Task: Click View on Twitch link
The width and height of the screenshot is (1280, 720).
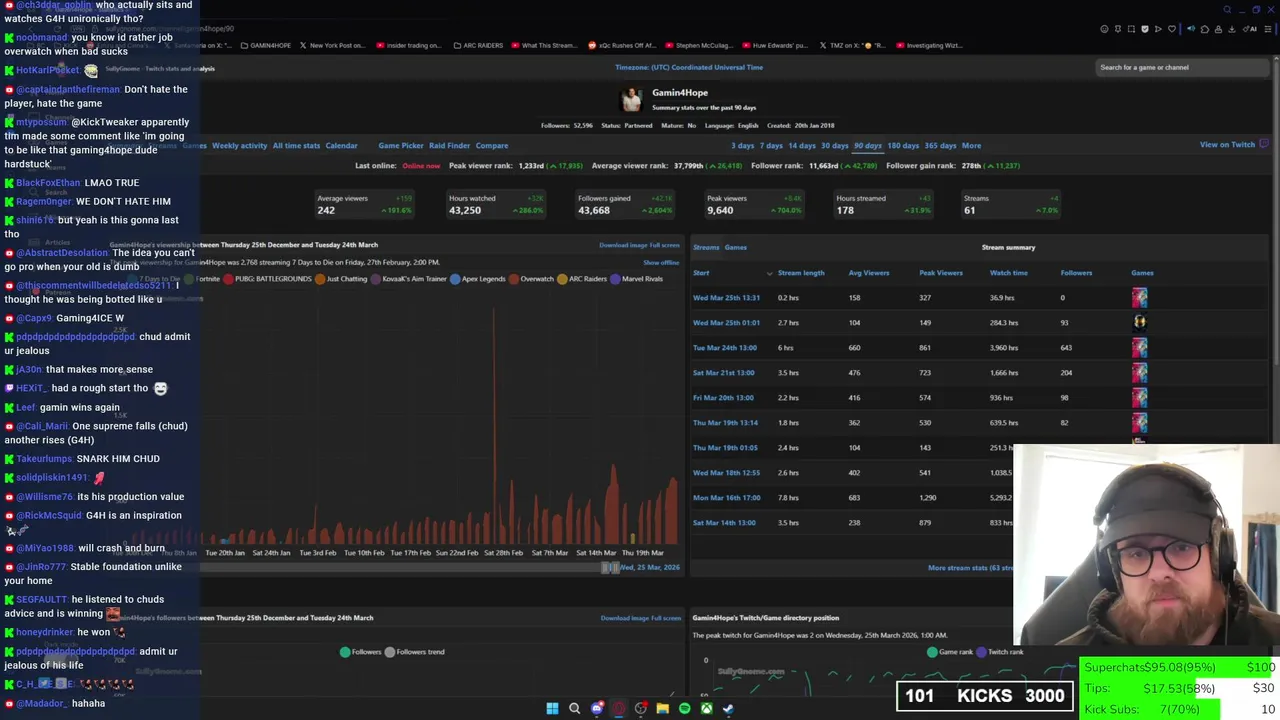Action: pos(1227,144)
